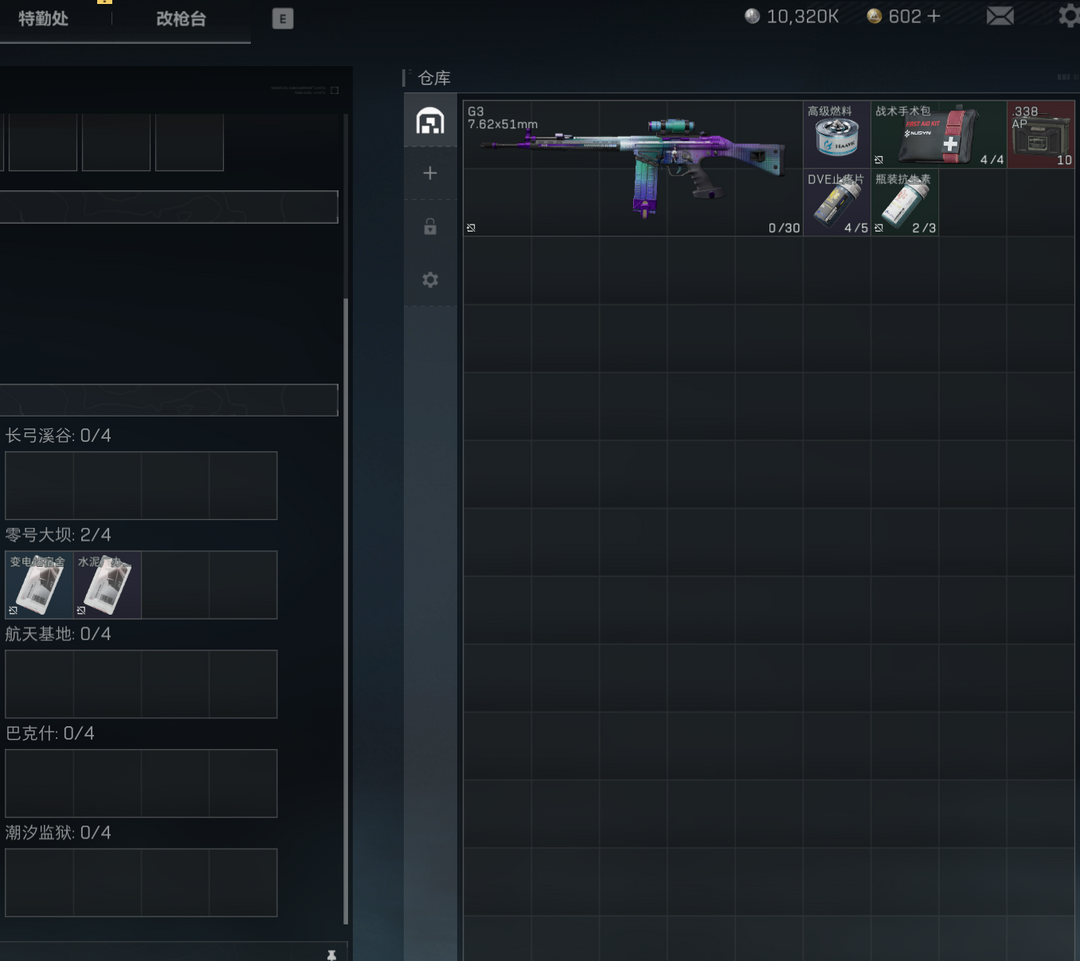Select the 瓶装抗生素 antibiotics bottle

click(905, 202)
